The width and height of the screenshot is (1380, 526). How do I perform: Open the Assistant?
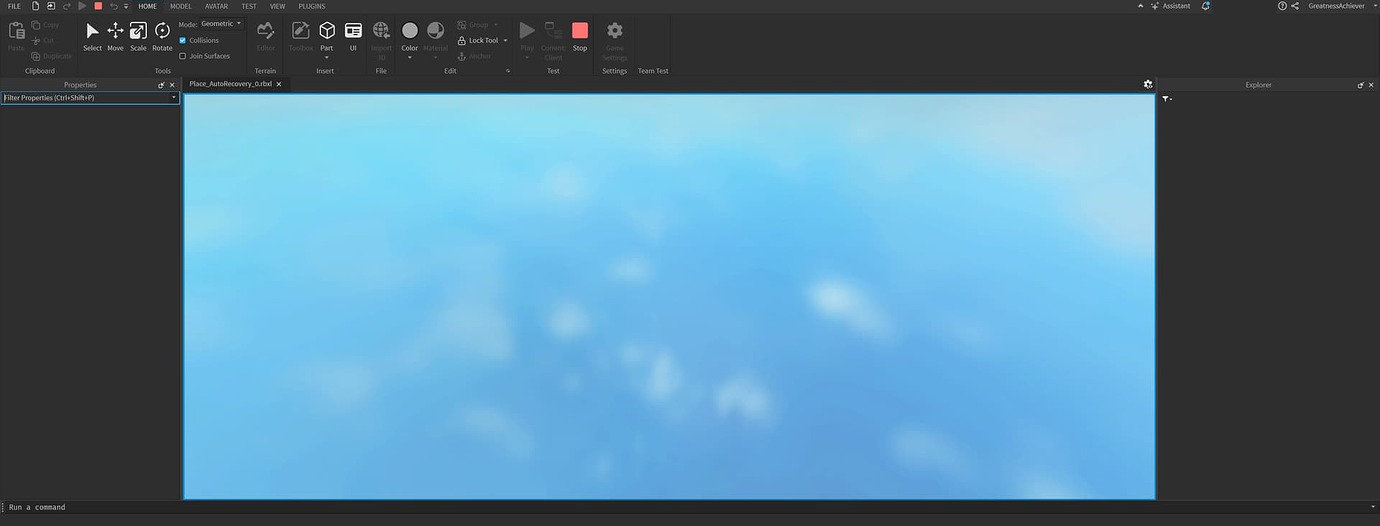coord(1171,6)
